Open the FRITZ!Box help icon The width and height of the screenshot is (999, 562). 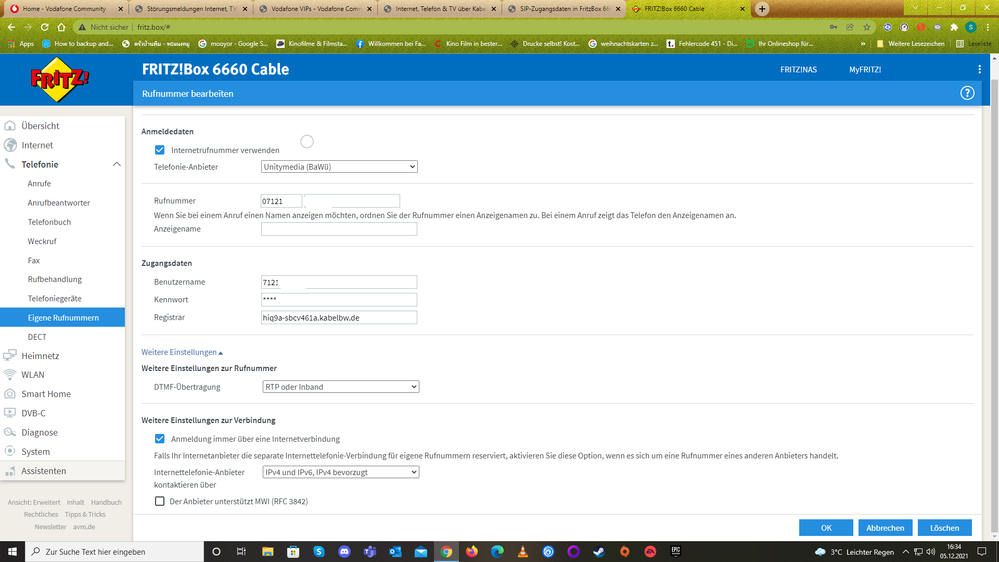tap(967, 93)
